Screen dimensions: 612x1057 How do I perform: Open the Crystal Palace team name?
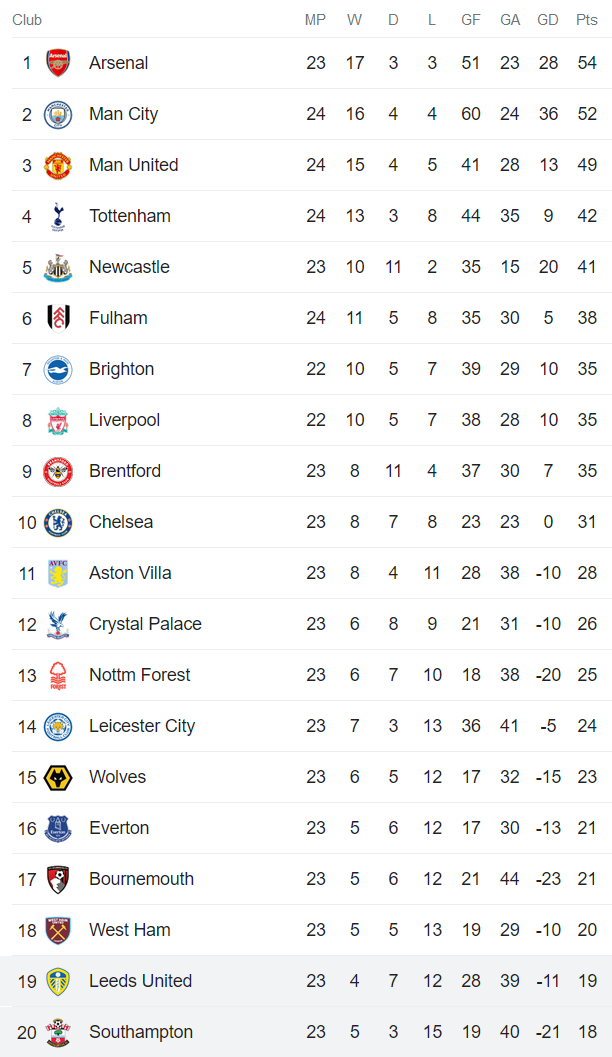145,624
